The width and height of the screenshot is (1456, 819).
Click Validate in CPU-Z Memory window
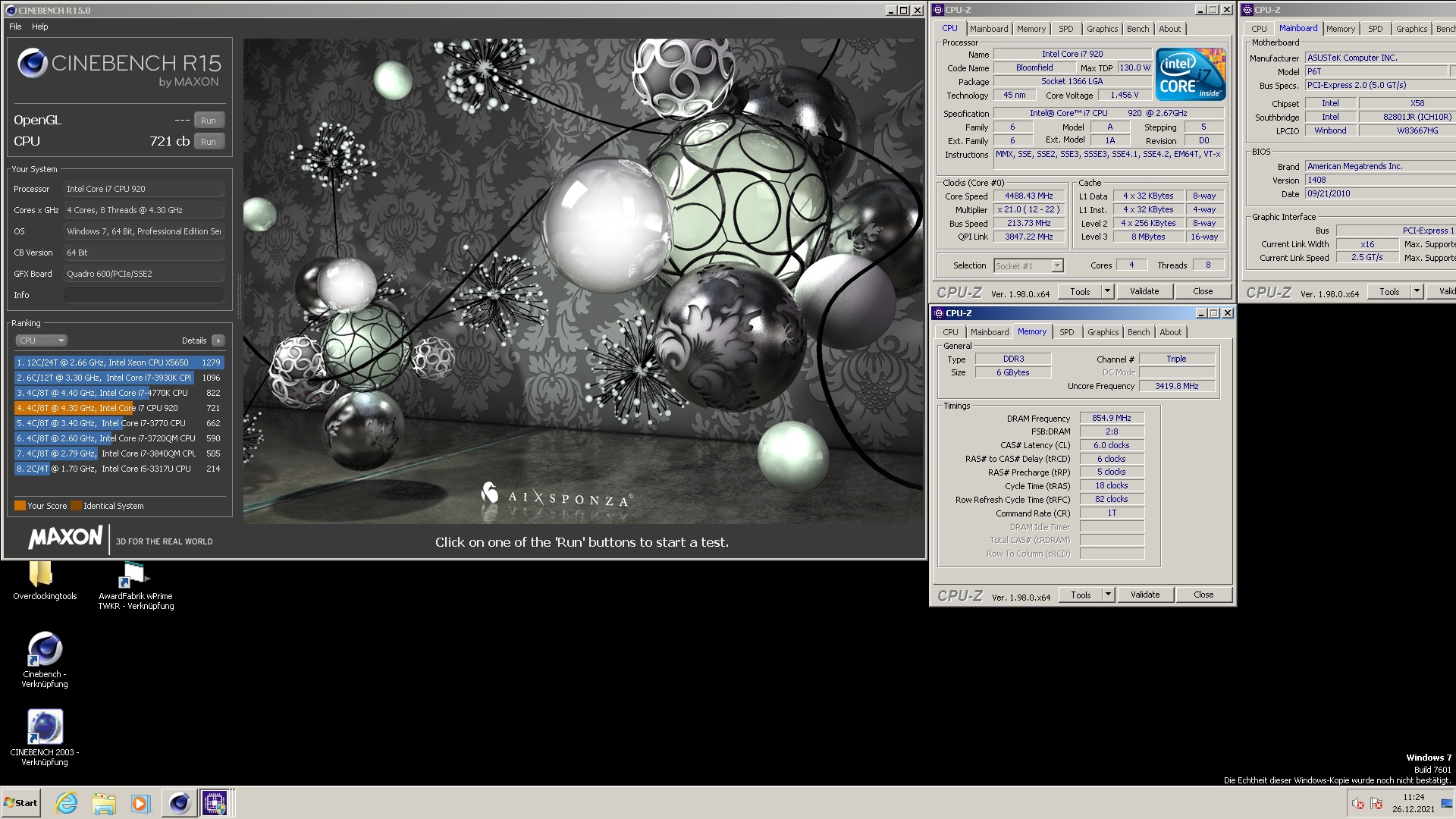point(1145,595)
